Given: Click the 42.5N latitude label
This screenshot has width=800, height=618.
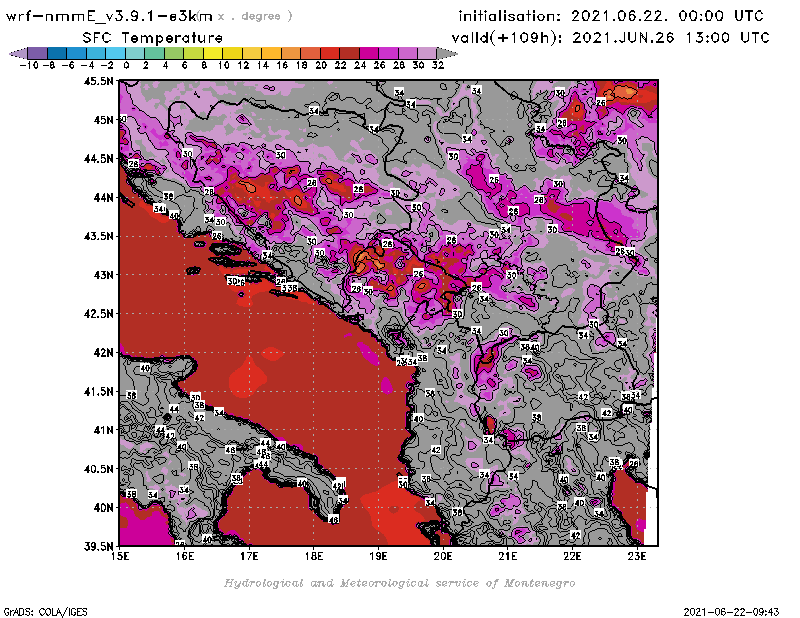Looking at the screenshot, I should tap(98, 314).
